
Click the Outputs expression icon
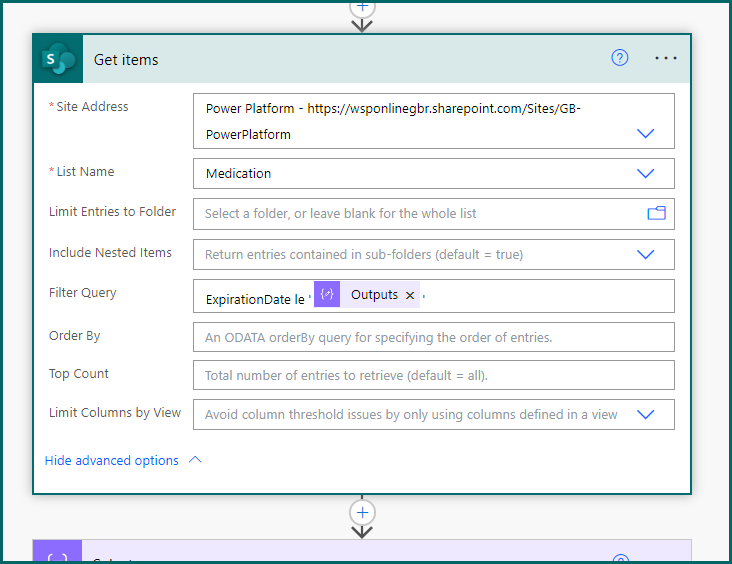(x=327, y=294)
